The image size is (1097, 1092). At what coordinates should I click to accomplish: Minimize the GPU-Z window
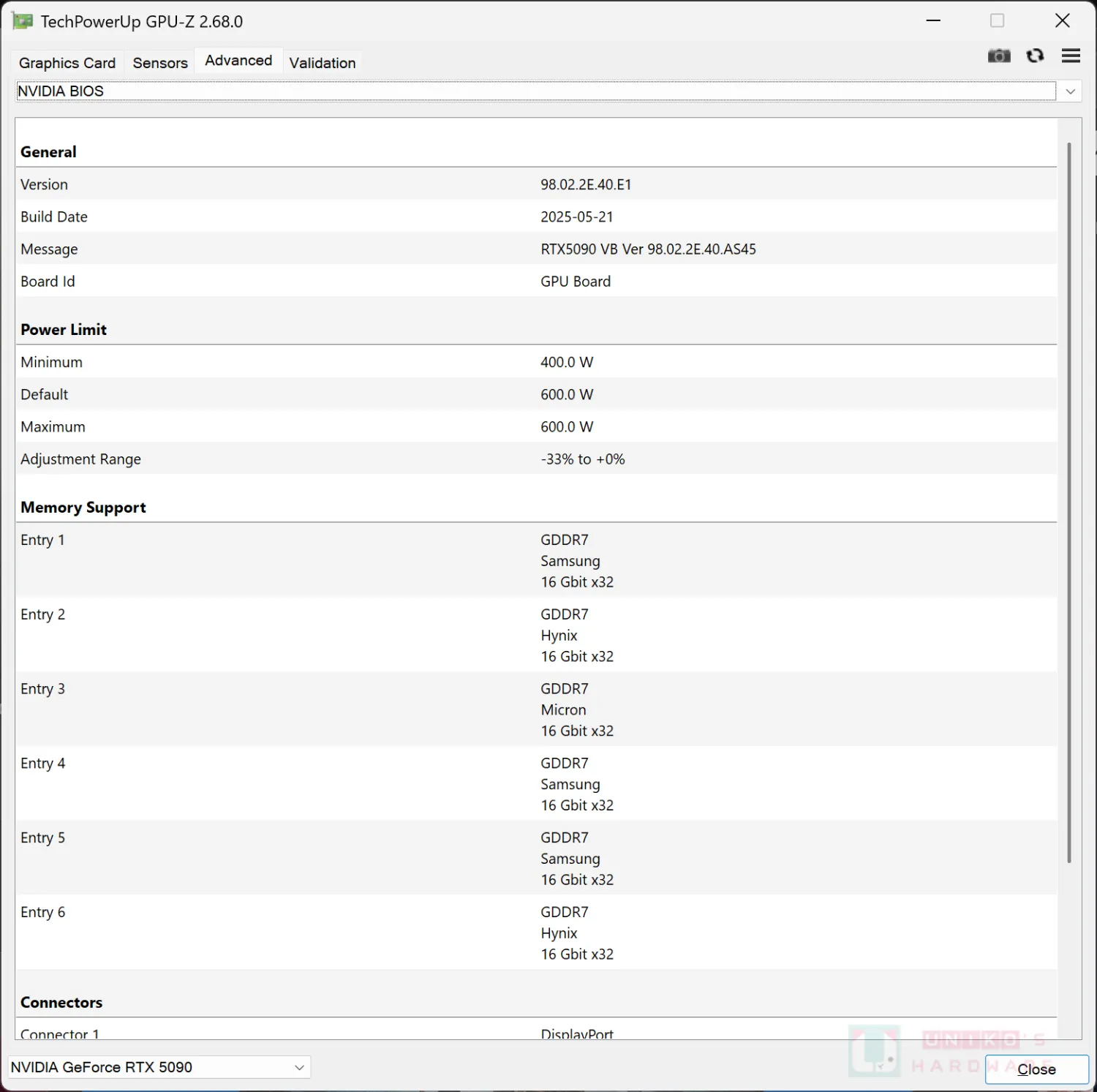(933, 20)
